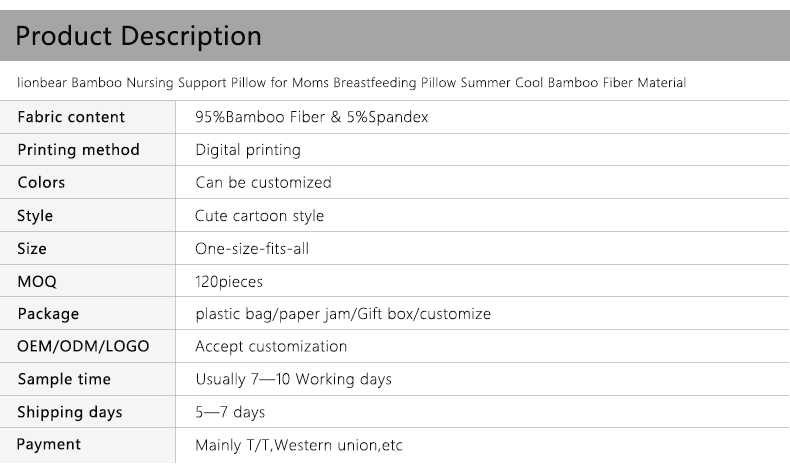This screenshot has width=790, height=470.
Task: Click the Mainly T/T, Western union payment value
Action: point(298,445)
